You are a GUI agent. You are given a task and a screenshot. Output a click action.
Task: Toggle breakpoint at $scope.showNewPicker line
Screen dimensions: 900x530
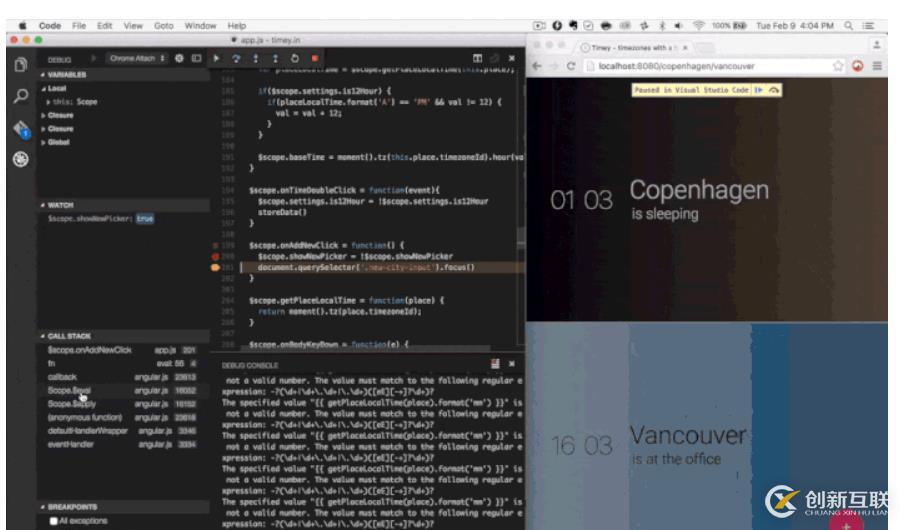(216, 256)
